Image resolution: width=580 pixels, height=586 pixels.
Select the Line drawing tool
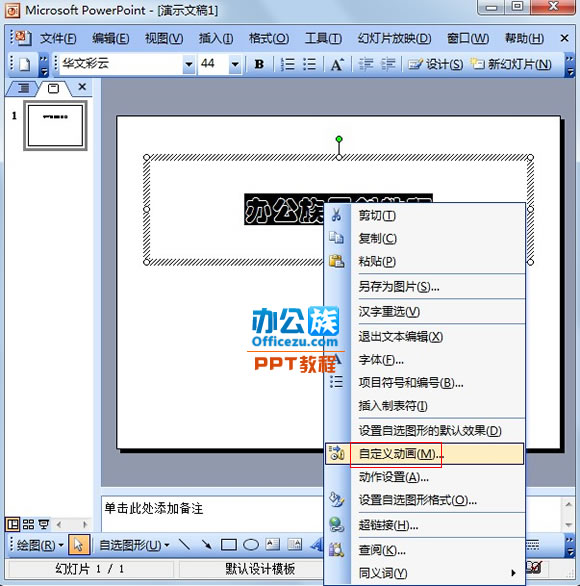(x=185, y=545)
